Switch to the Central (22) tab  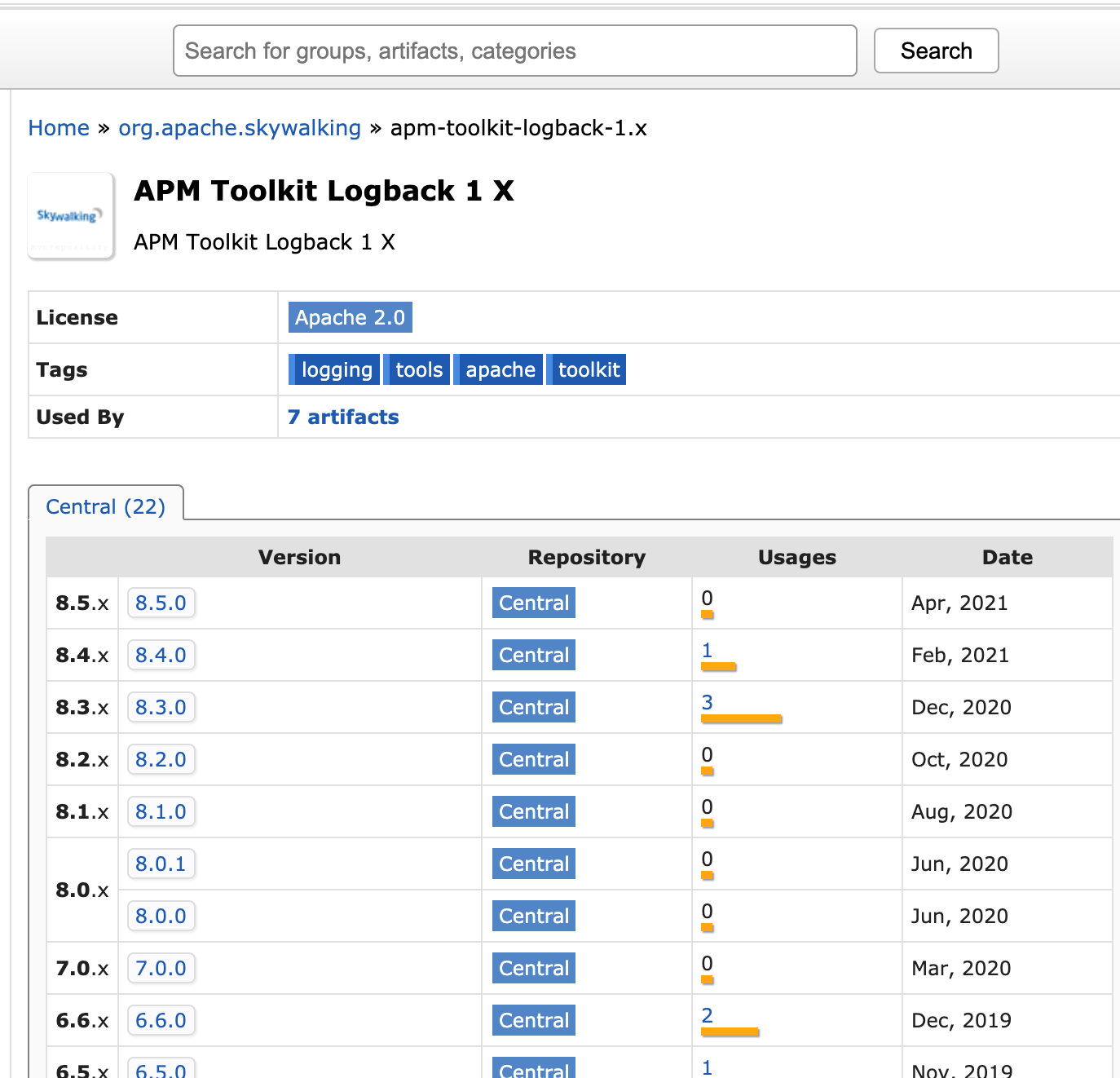click(106, 506)
